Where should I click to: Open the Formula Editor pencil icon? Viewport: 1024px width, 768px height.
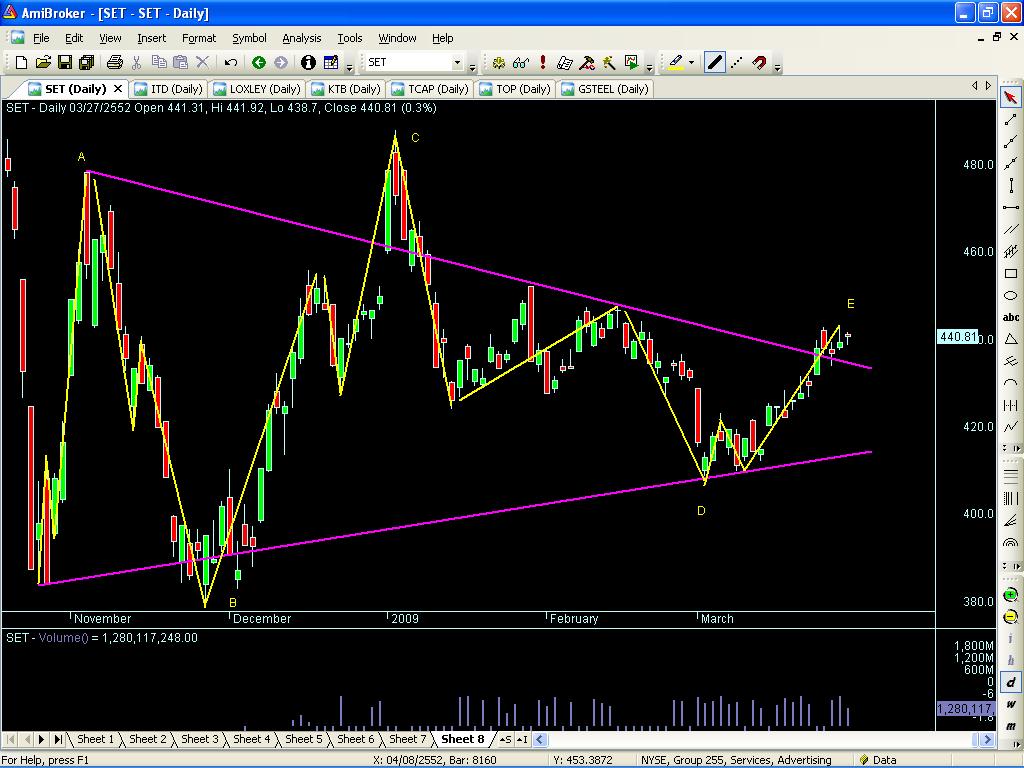coord(330,63)
